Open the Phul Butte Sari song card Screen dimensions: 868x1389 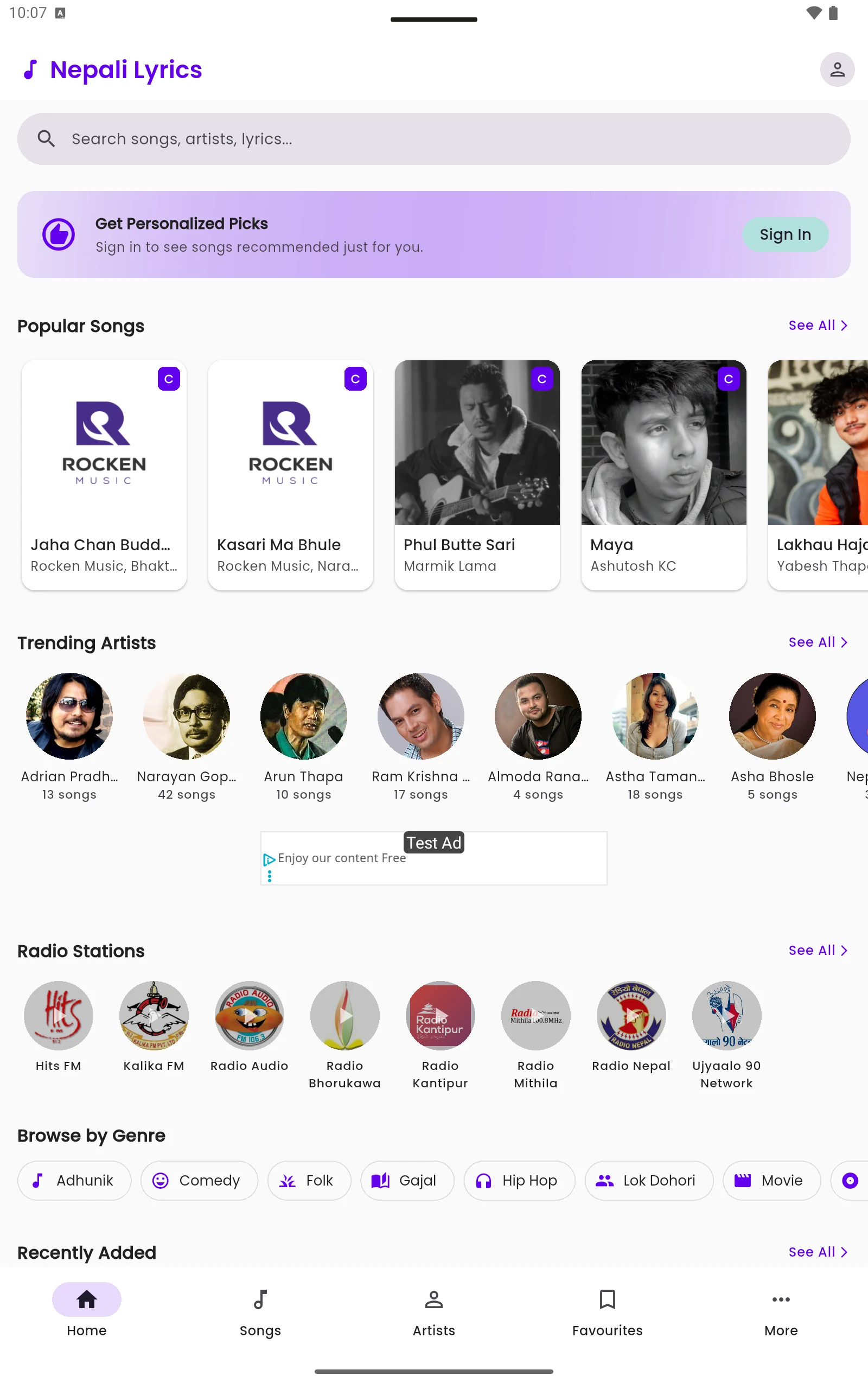coord(477,475)
